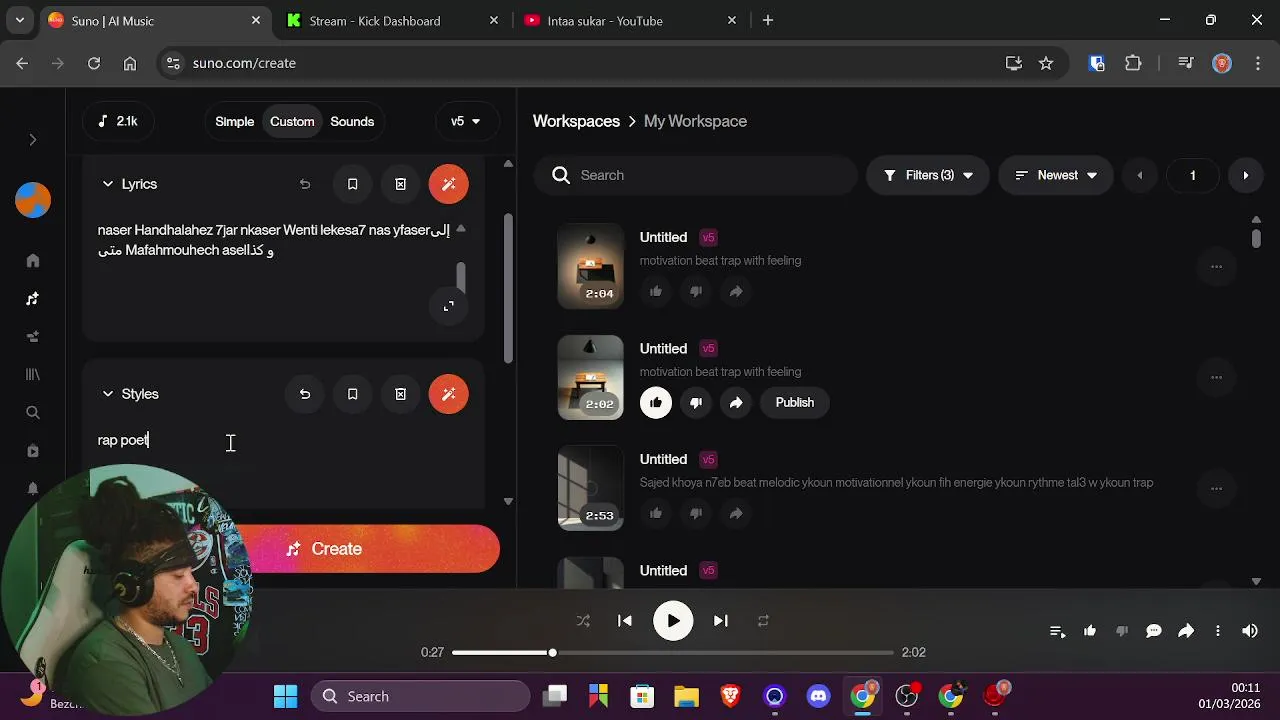Open the Suno home sidebar icon
Viewport: 1280px width, 720px height.
click(33, 261)
